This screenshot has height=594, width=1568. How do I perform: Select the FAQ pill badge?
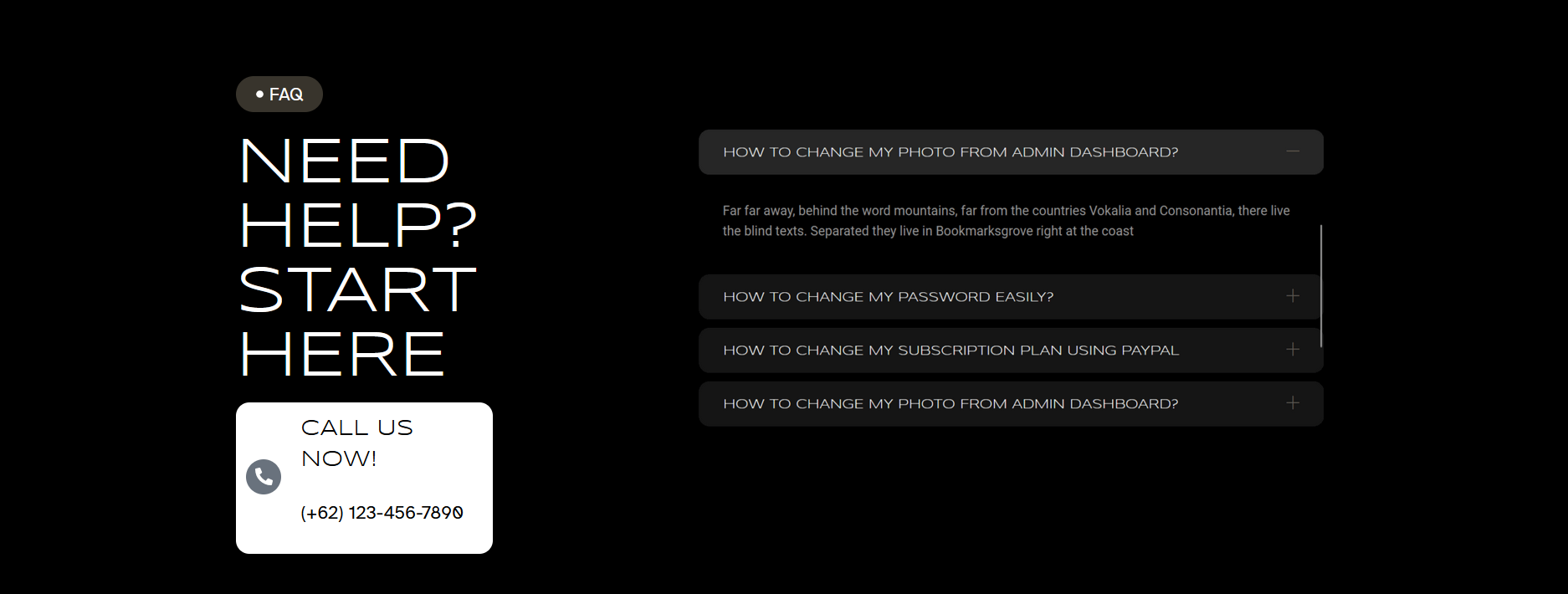[279, 94]
